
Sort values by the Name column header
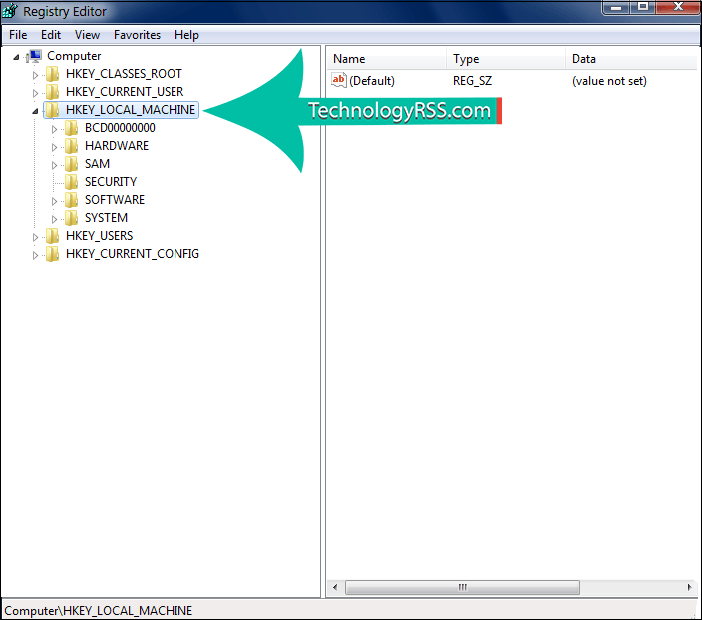point(385,59)
